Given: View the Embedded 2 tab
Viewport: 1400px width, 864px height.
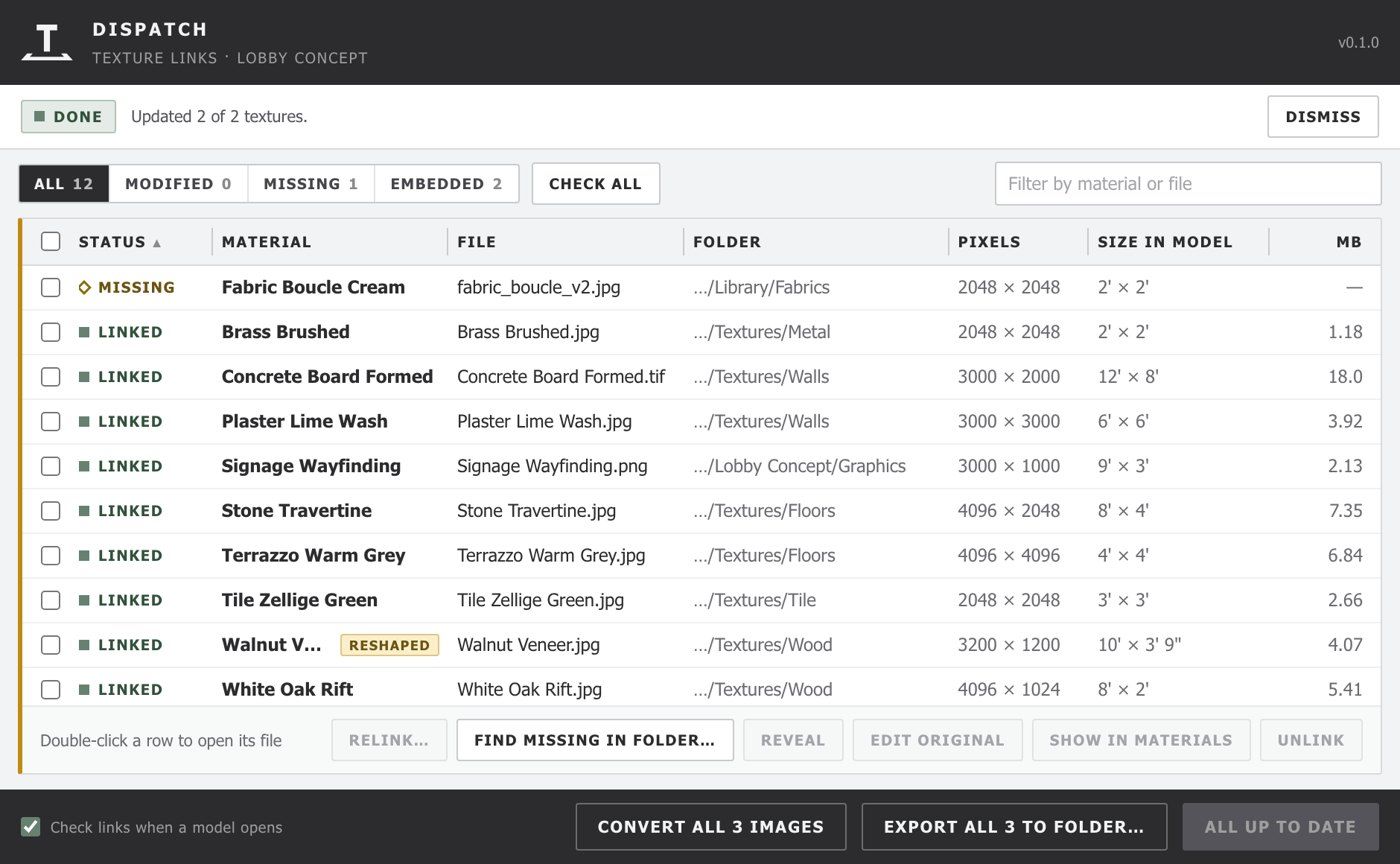Looking at the screenshot, I should tap(446, 184).
